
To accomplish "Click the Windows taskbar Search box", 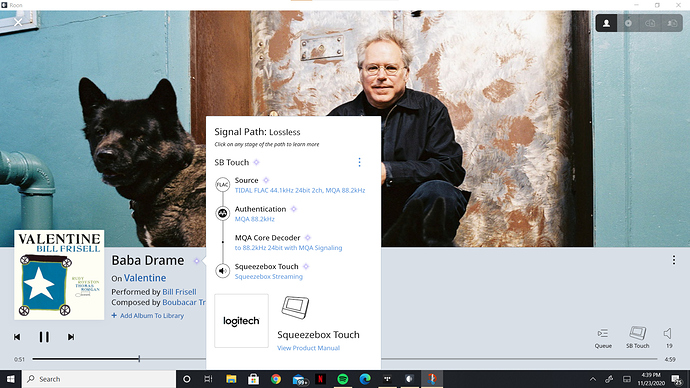I will tap(99, 379).
